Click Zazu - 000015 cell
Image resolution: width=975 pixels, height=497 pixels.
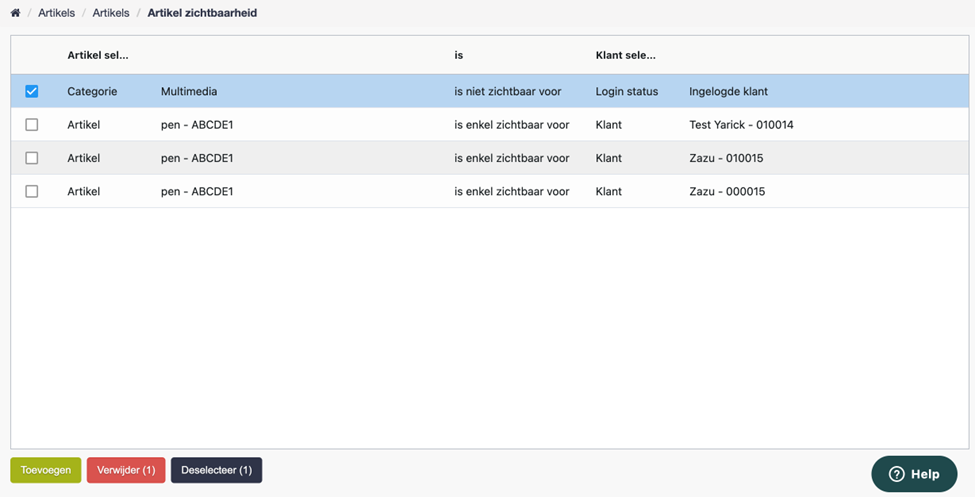pos(727,192)
